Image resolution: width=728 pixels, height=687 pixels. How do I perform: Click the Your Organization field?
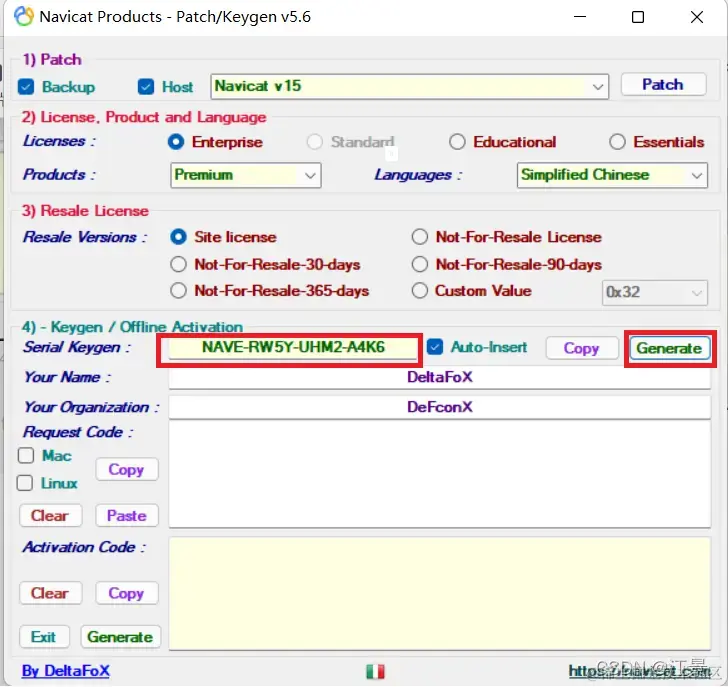click(x=439, y=407)
